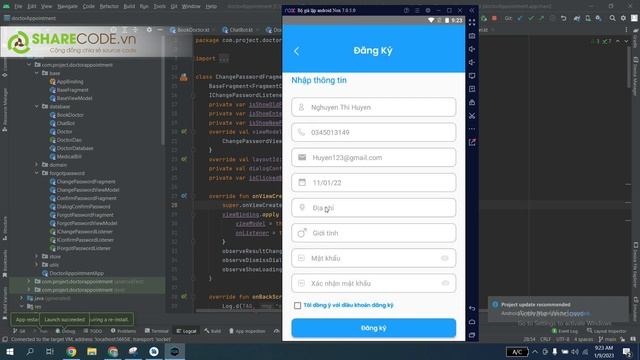Open the Build tool window button
Viewport: 640px width, 360px height.
213,331
